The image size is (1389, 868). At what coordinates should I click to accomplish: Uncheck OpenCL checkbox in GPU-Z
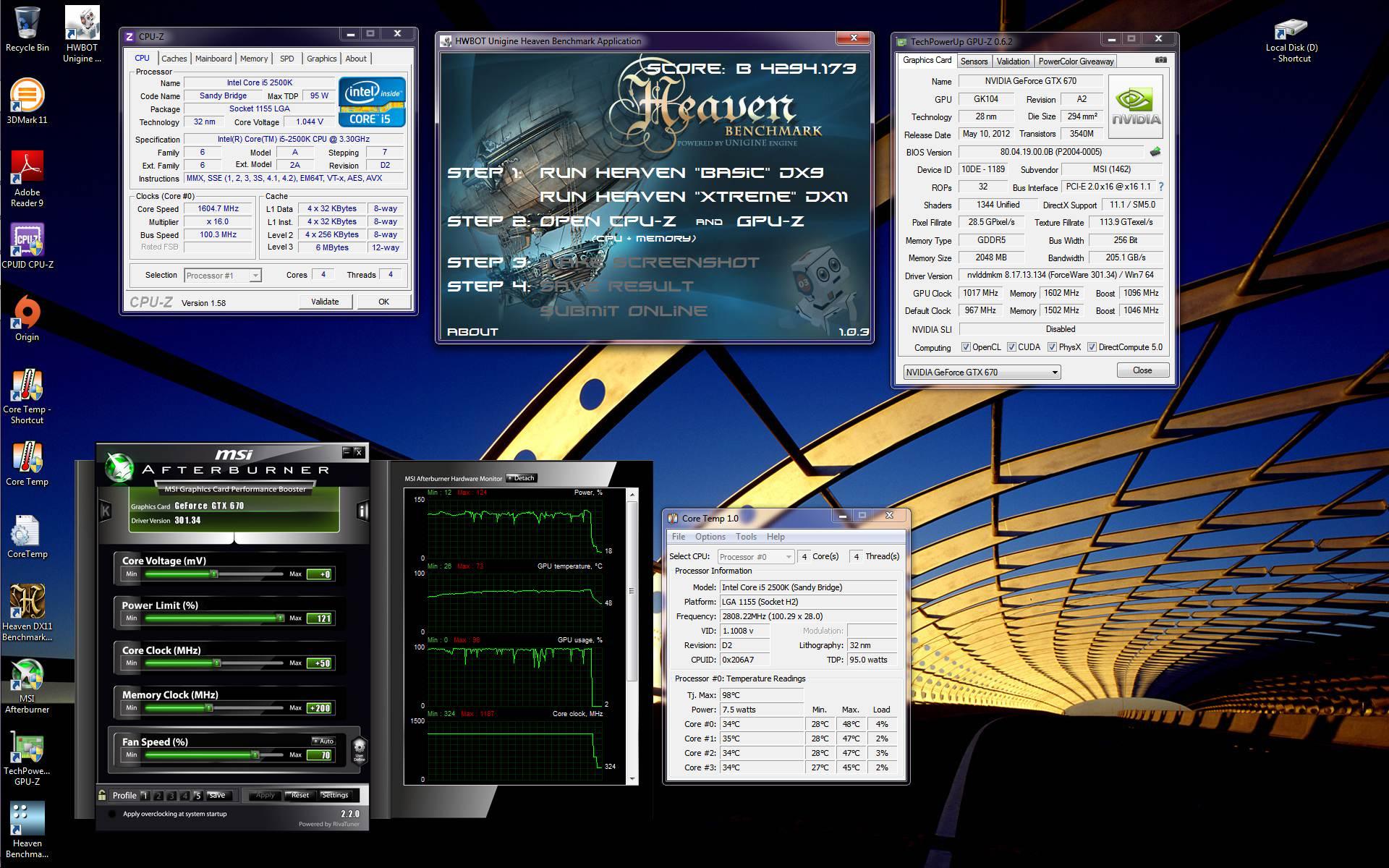click(966, 347)
